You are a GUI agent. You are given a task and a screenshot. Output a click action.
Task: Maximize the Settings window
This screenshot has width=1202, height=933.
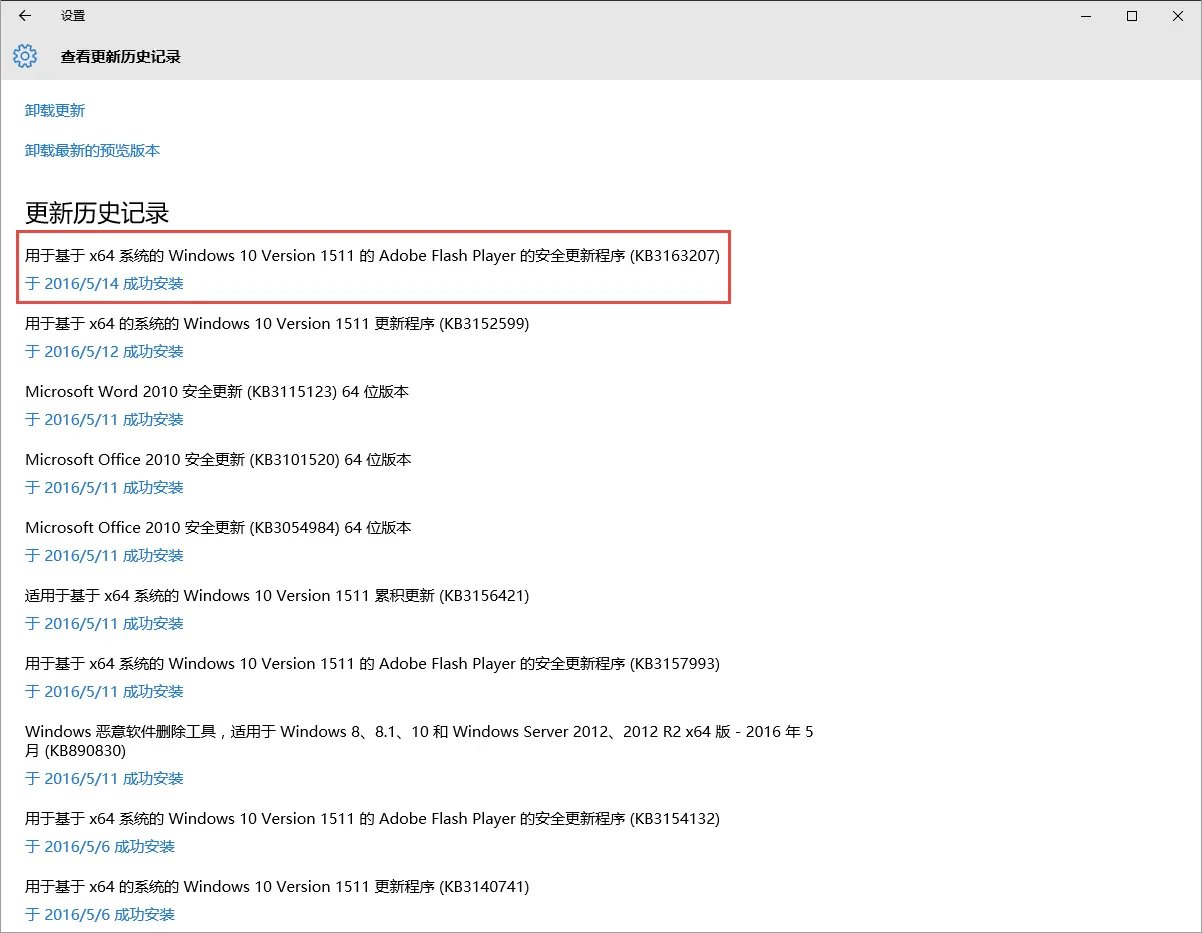pyautogui.click(x=1132, y=16)
